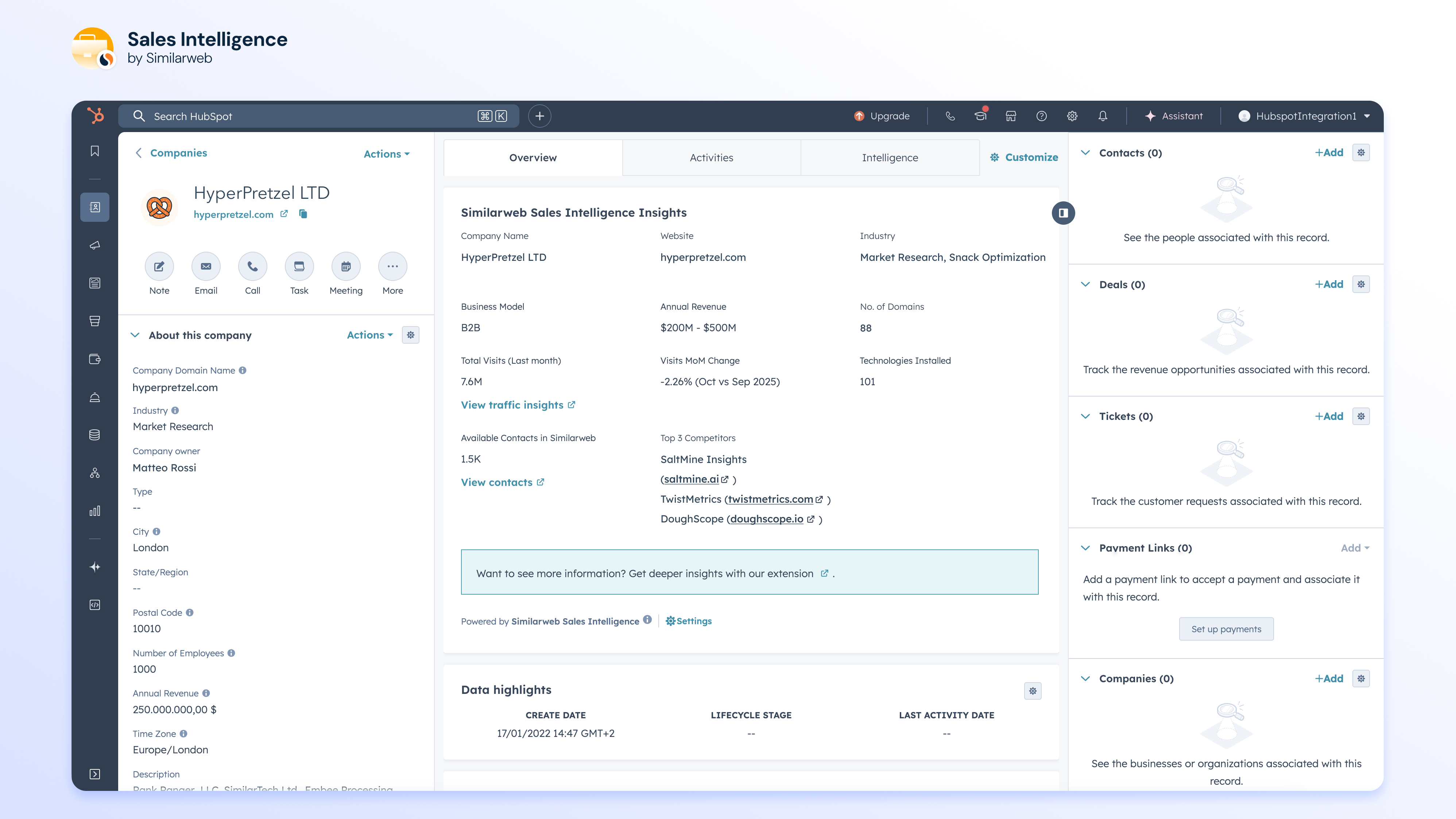Screen dimensions: 1456x819
Task: Open the Automations node icon in sidebar
Action: (x=95, y=472)
